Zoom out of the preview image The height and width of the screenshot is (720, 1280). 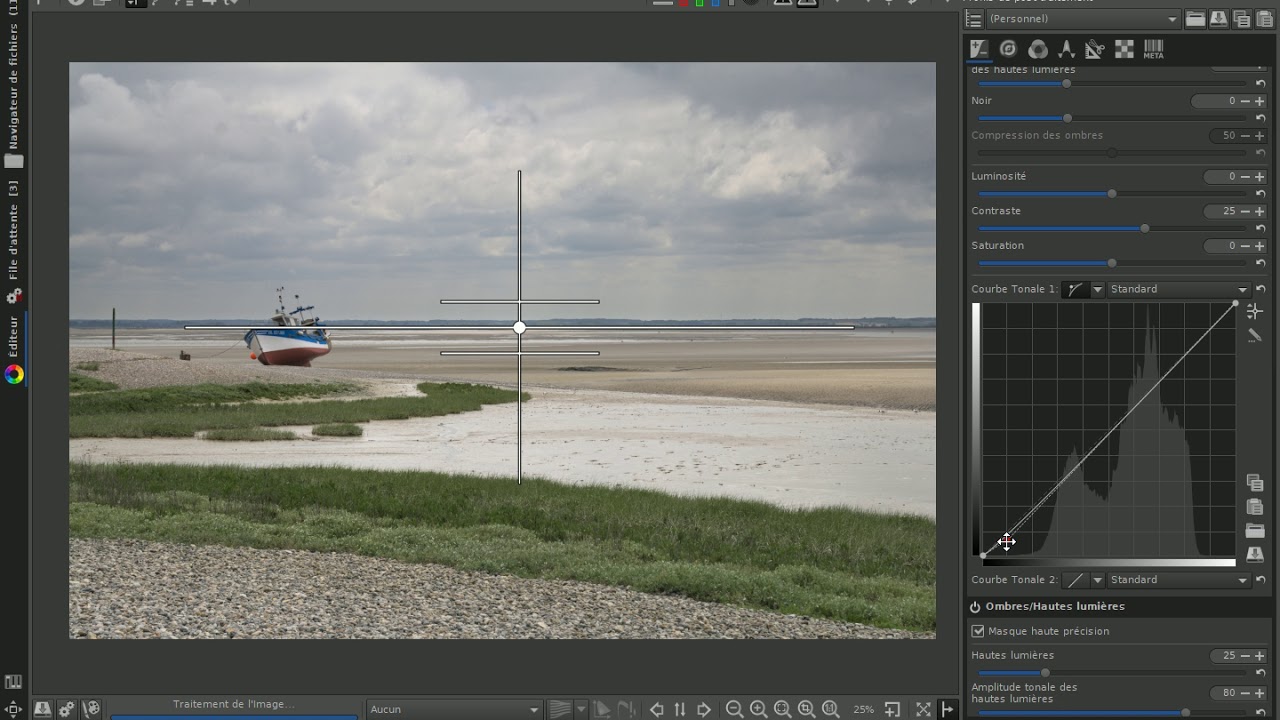point(734,709)
